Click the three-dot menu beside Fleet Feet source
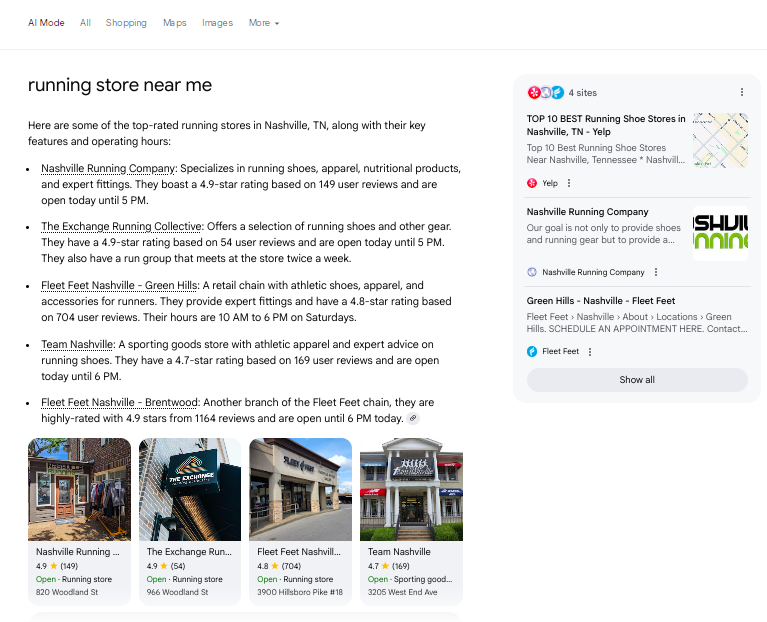 click(590, 352)
